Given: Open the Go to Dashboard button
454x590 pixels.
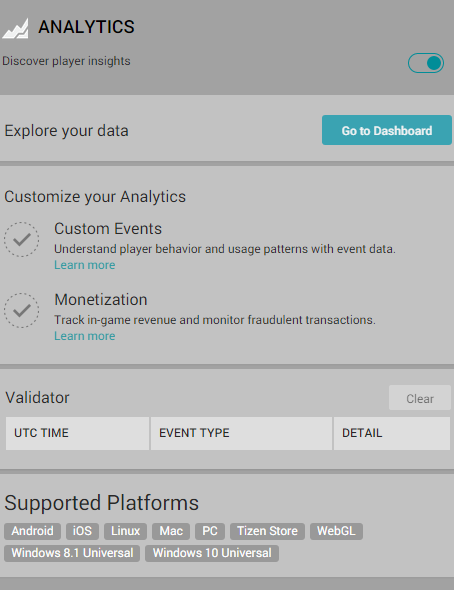Looking at the screenshot, I should [387, 130].
